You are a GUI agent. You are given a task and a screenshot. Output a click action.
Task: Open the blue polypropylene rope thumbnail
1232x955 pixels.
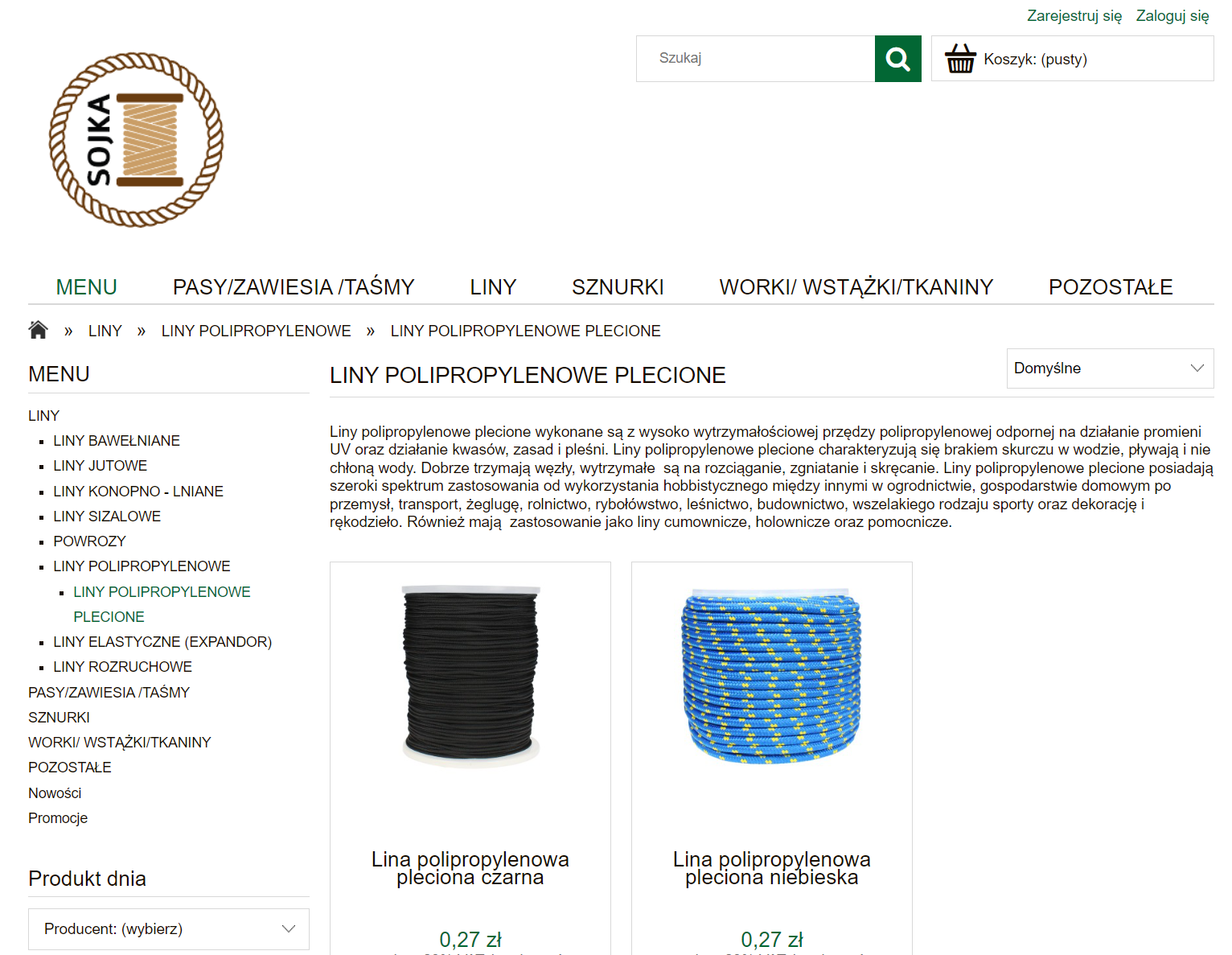pos(772,676)
